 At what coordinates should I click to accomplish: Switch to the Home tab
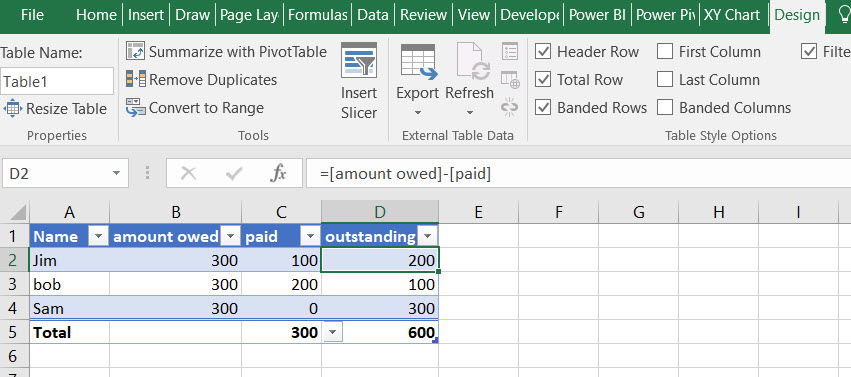(97, 15)
